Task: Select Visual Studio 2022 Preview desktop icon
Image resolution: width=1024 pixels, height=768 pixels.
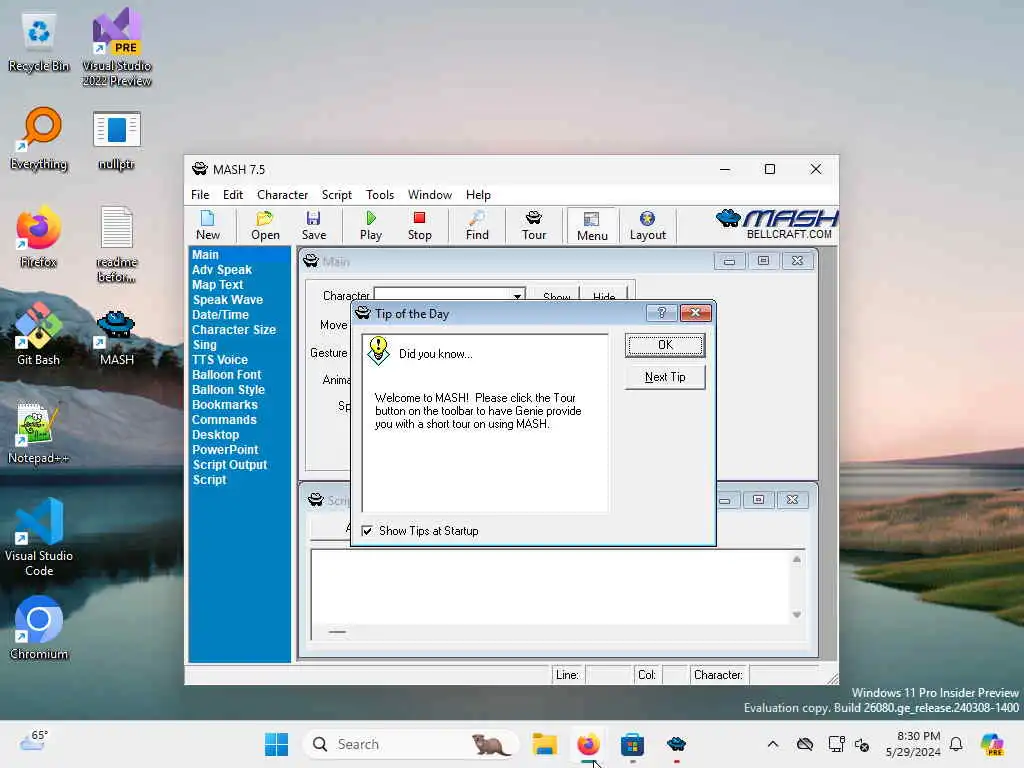Action: pyautogui.click(x=117, y=48)
